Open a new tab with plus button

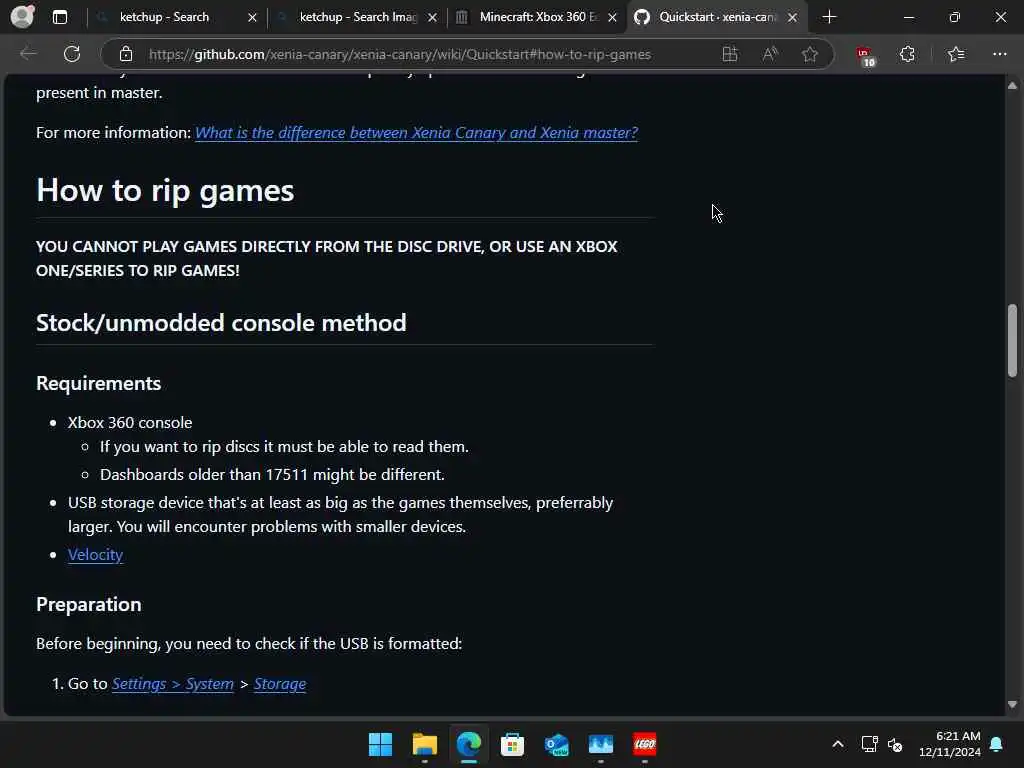tap(829, 17)
